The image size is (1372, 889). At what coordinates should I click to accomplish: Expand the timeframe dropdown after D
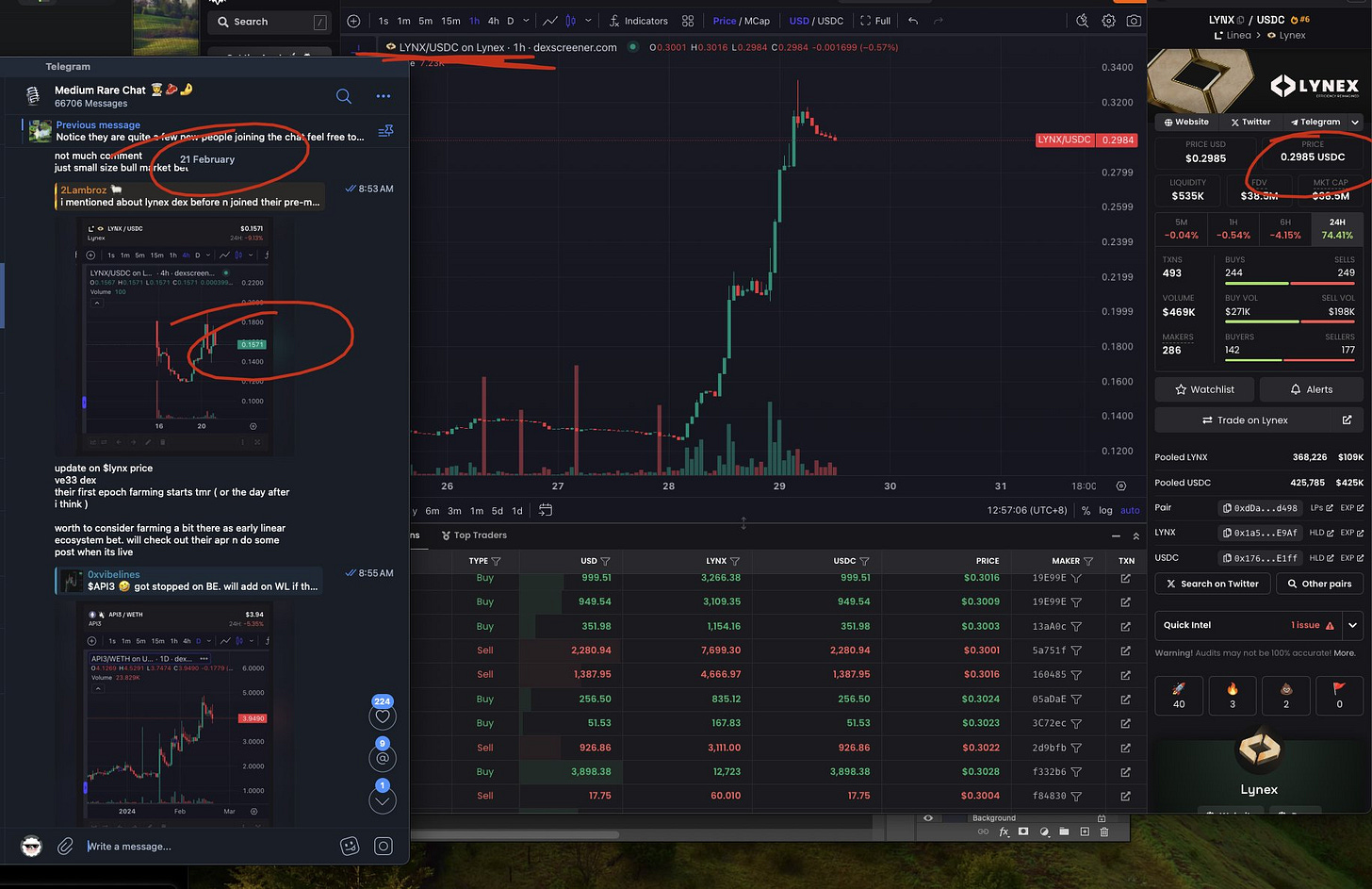pos(526,21)
